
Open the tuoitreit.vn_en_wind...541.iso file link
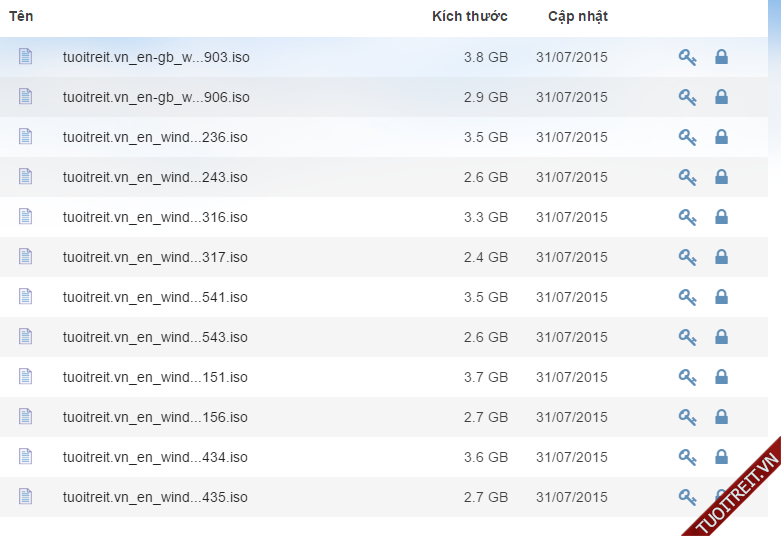coord(155,297)
